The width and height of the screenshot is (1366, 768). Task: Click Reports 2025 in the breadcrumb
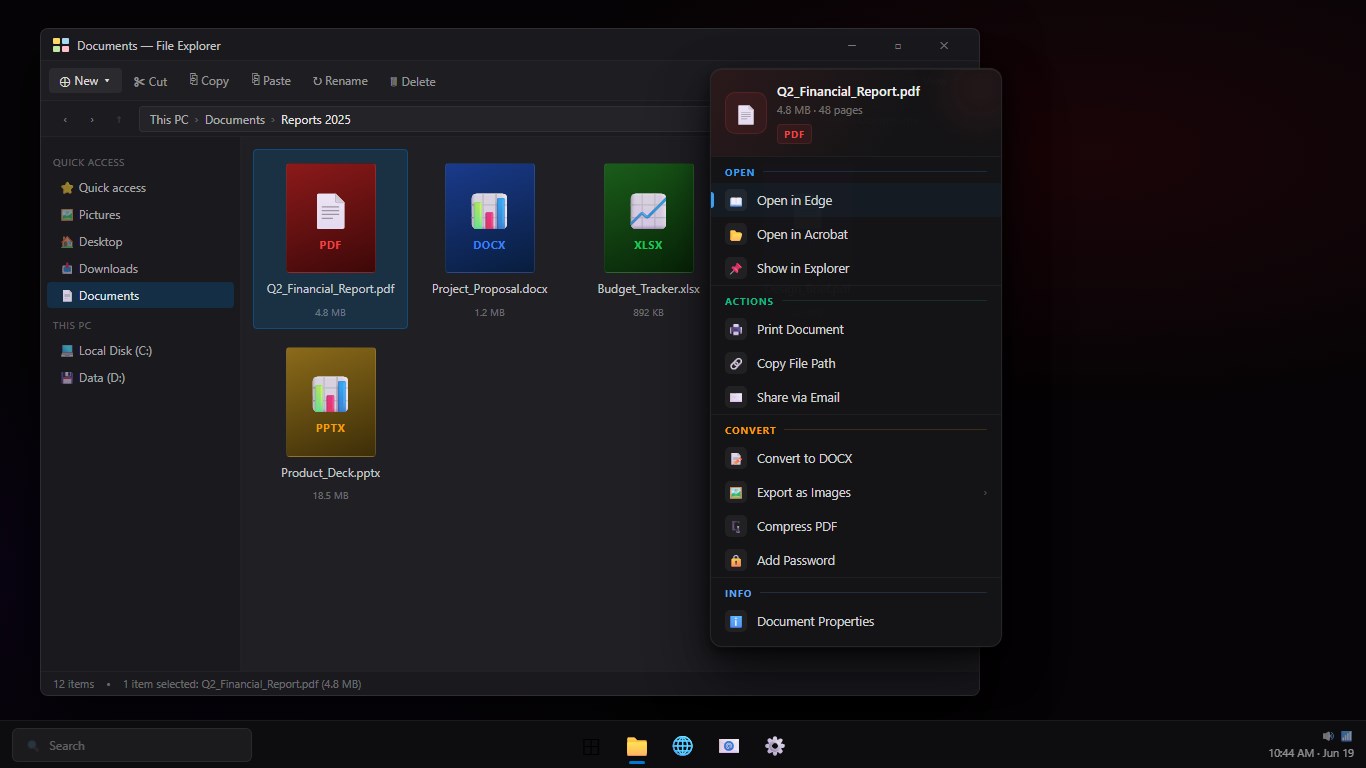[316, 120]
